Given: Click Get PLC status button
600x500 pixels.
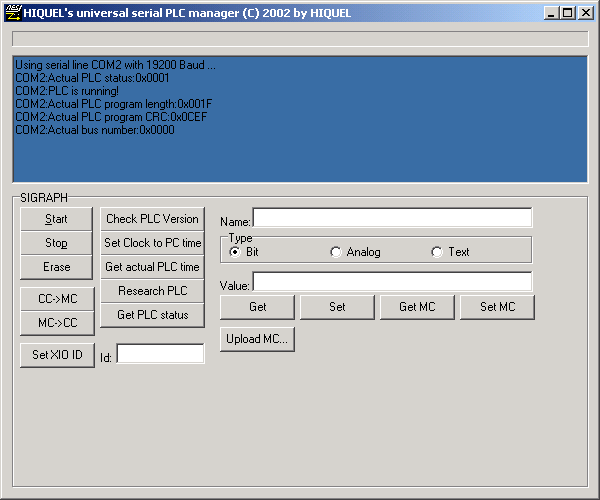Looking at the screenshot, I should point(152,315).
